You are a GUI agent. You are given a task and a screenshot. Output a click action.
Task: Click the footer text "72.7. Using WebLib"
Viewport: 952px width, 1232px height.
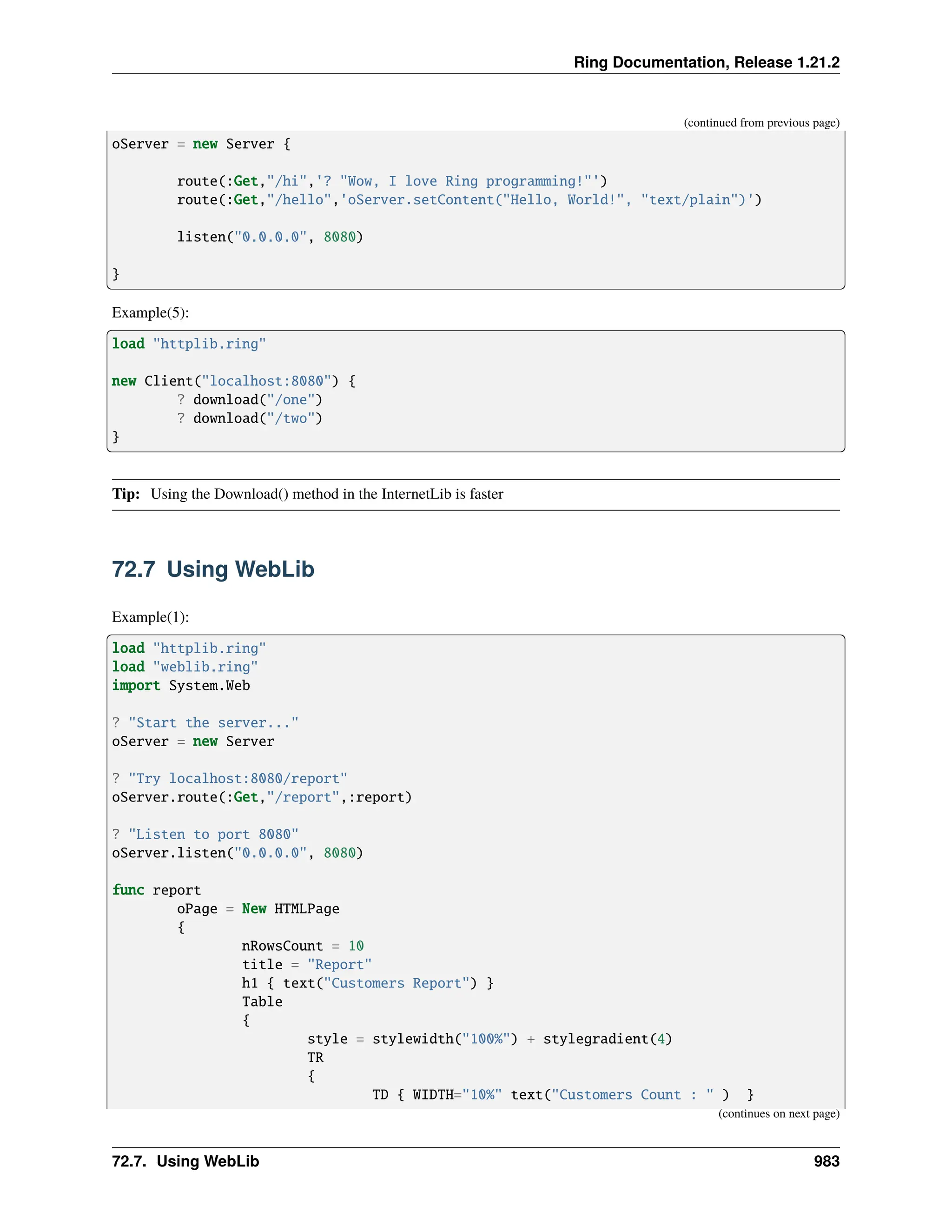(x=185, y=1161)
